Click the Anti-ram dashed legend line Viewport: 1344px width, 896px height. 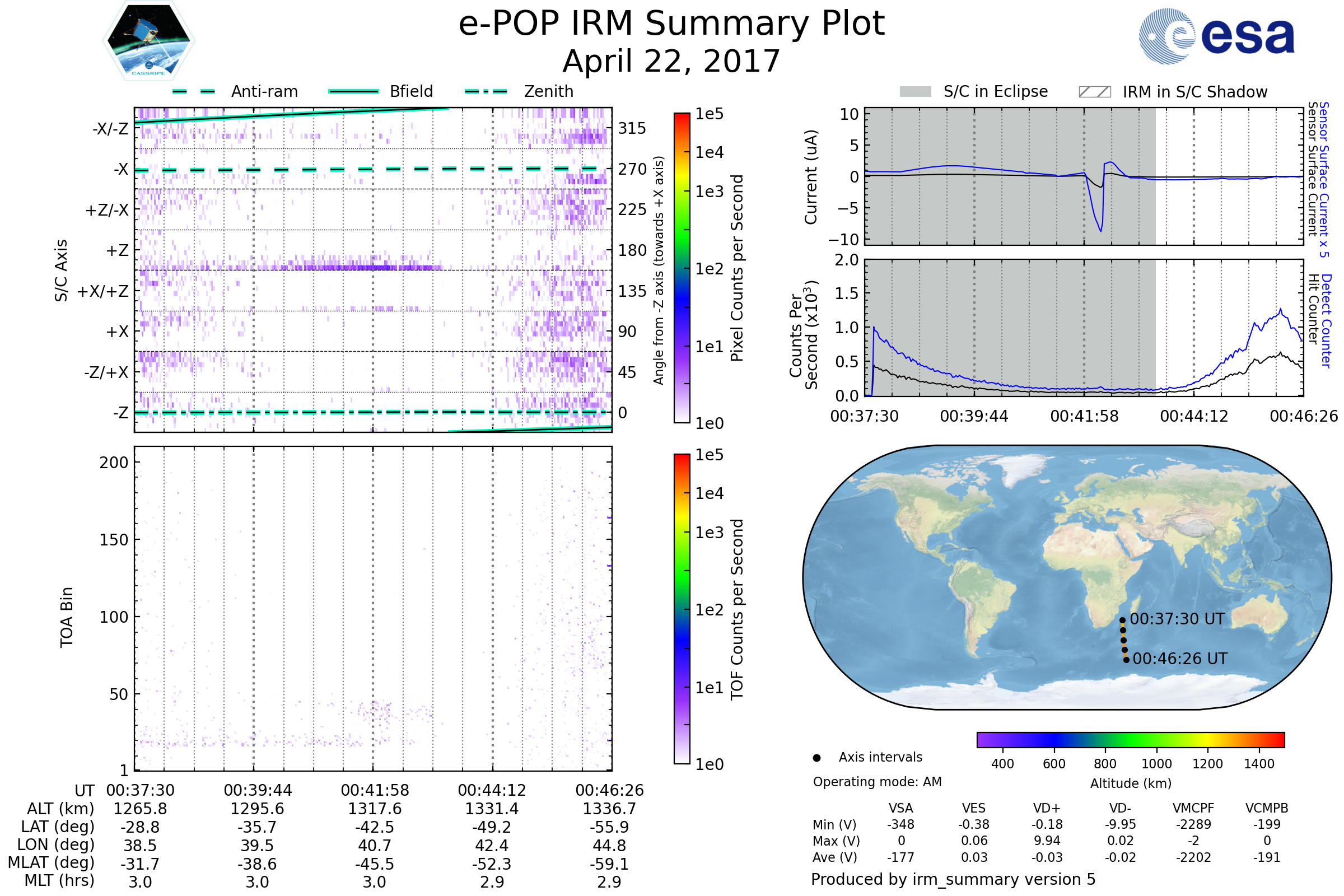(x=194, y=91)
